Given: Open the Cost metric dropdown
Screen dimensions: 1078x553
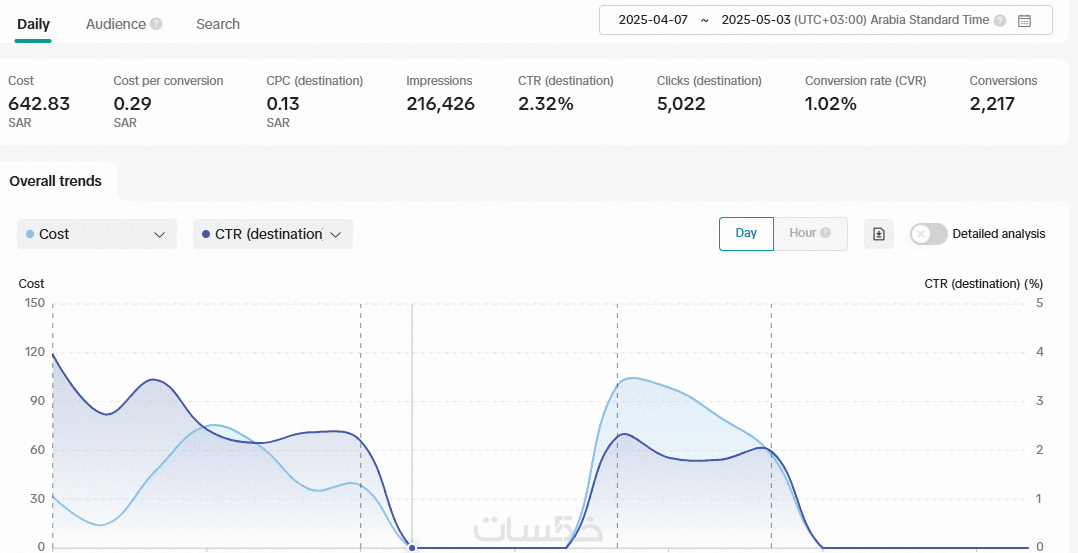Looking at the screenshot, I should [x=97, y=234].
